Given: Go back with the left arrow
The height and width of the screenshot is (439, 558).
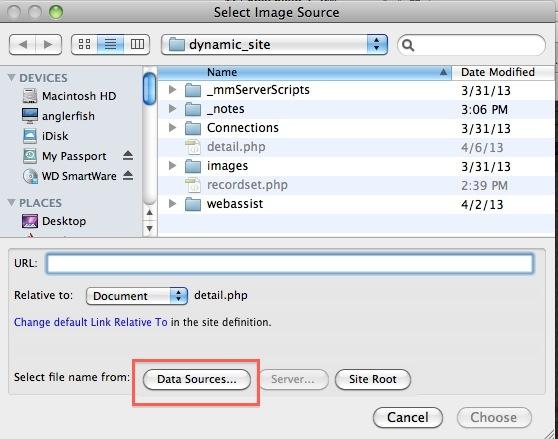Looking at the screenshot, I should pos(22,44).
